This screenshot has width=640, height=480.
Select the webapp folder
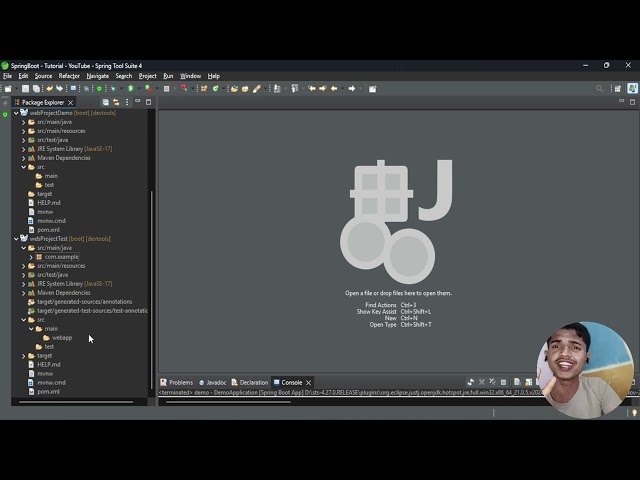pos(58,338)
